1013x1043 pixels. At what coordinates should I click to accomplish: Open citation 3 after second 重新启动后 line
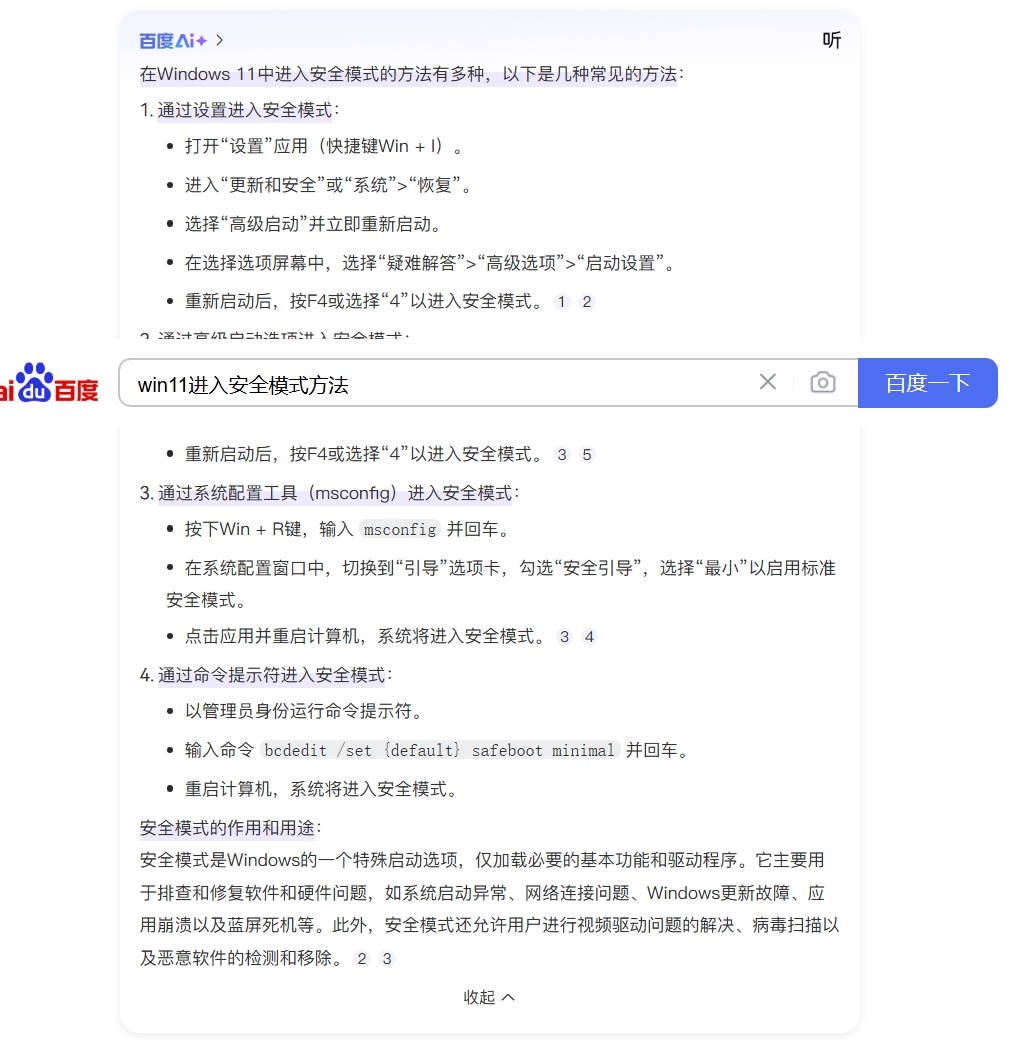(562, 455)
